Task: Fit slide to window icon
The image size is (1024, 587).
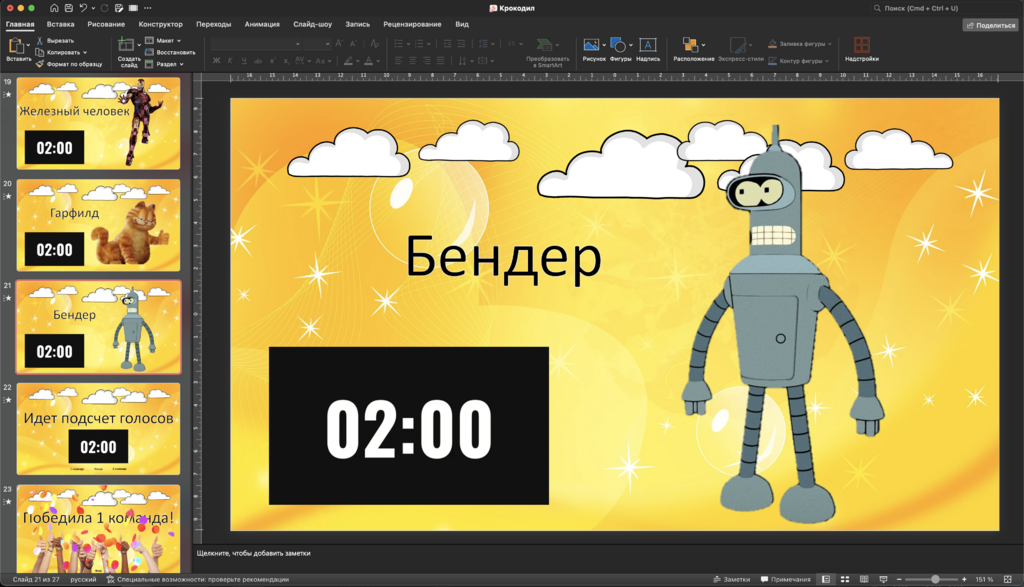Action: (x=1008, y=579)
